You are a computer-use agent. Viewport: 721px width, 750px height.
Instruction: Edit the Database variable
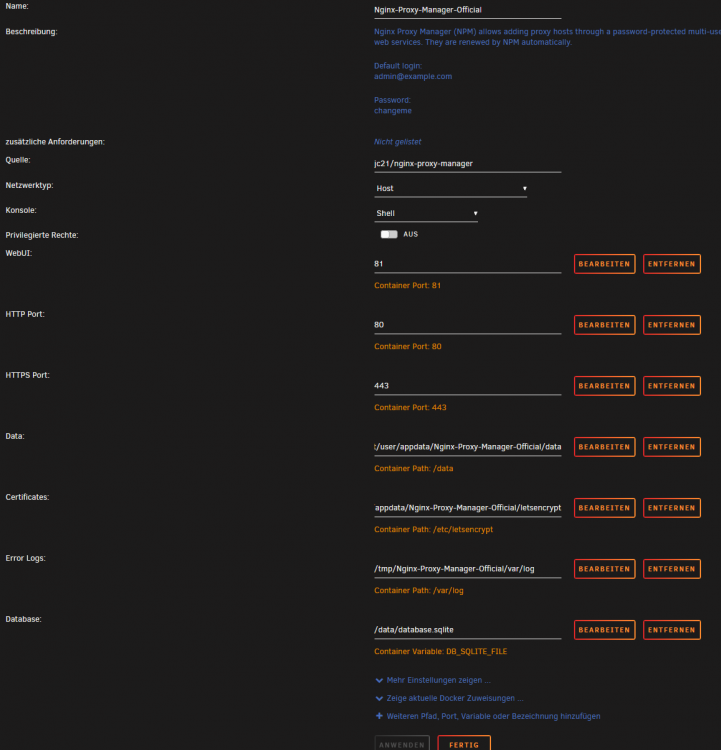pyautogui.click(x=604, y=630)
